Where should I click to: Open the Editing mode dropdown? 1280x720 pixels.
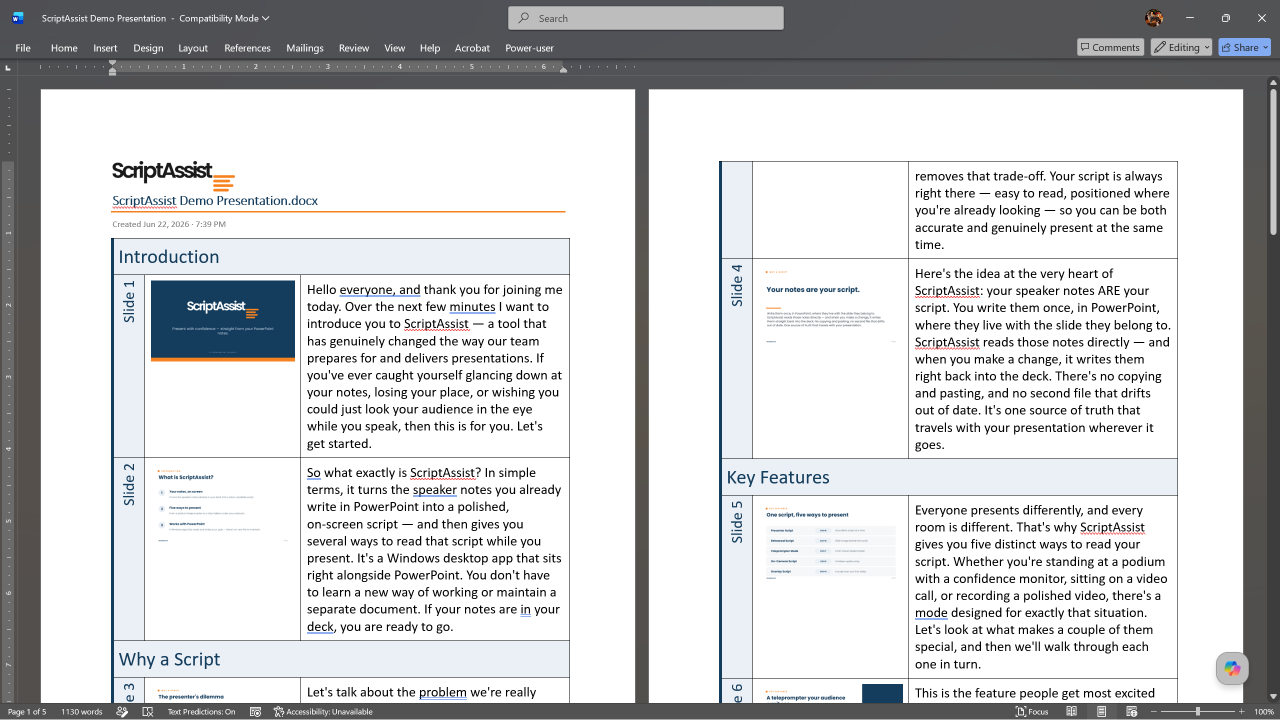click(1181, 47)
